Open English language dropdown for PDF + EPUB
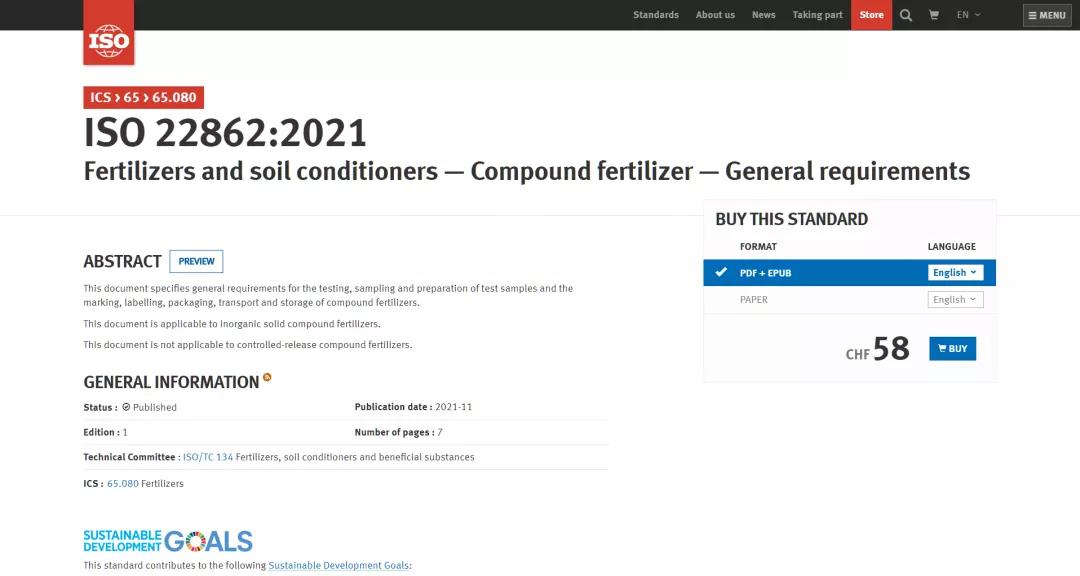 point(955,273)
